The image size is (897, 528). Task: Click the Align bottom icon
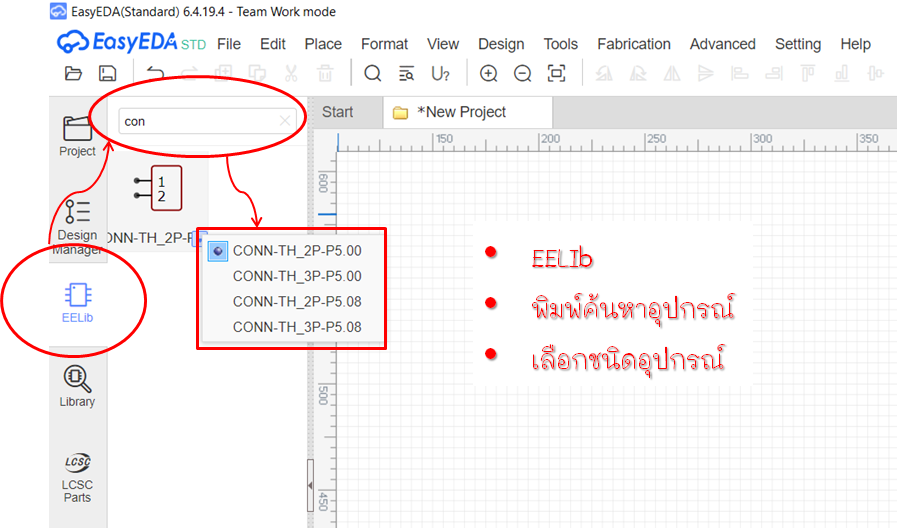point(842,73)
